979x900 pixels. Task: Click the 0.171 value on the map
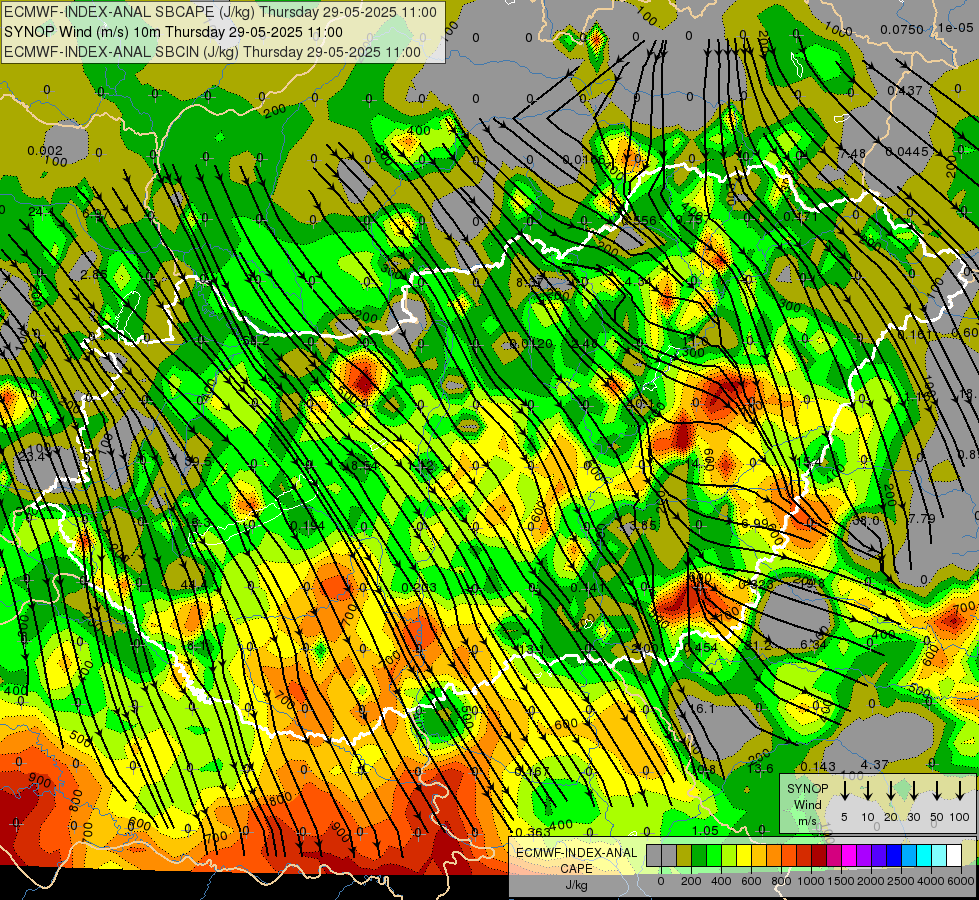pyautogui.click(x=800, y=217)
